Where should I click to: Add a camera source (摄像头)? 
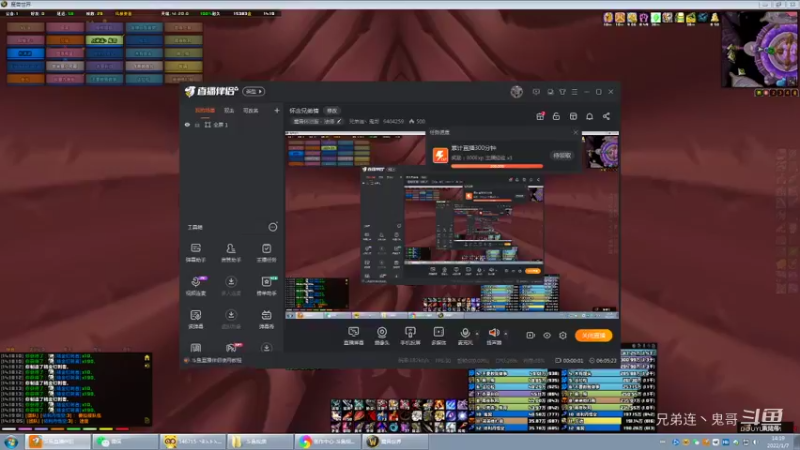tap(382, 335)
